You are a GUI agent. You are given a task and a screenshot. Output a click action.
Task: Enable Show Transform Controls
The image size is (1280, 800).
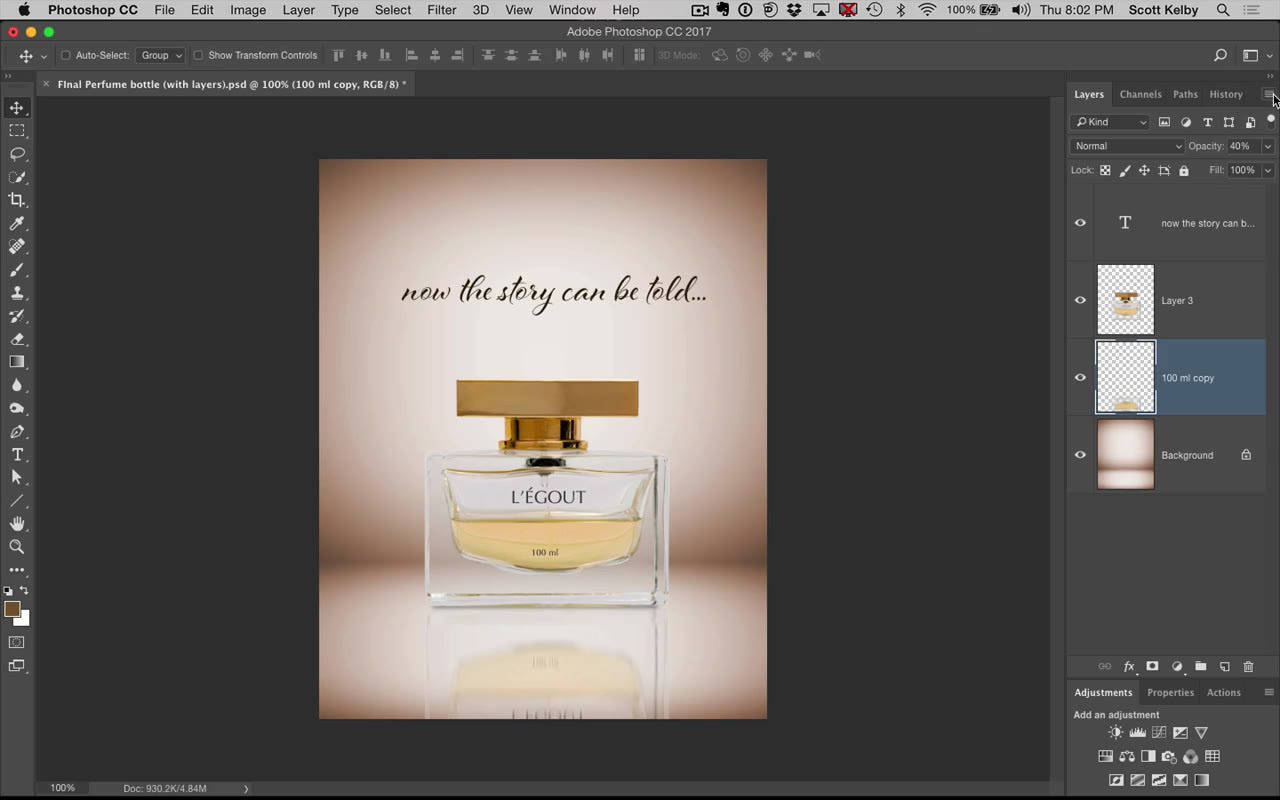pos(197,55)
